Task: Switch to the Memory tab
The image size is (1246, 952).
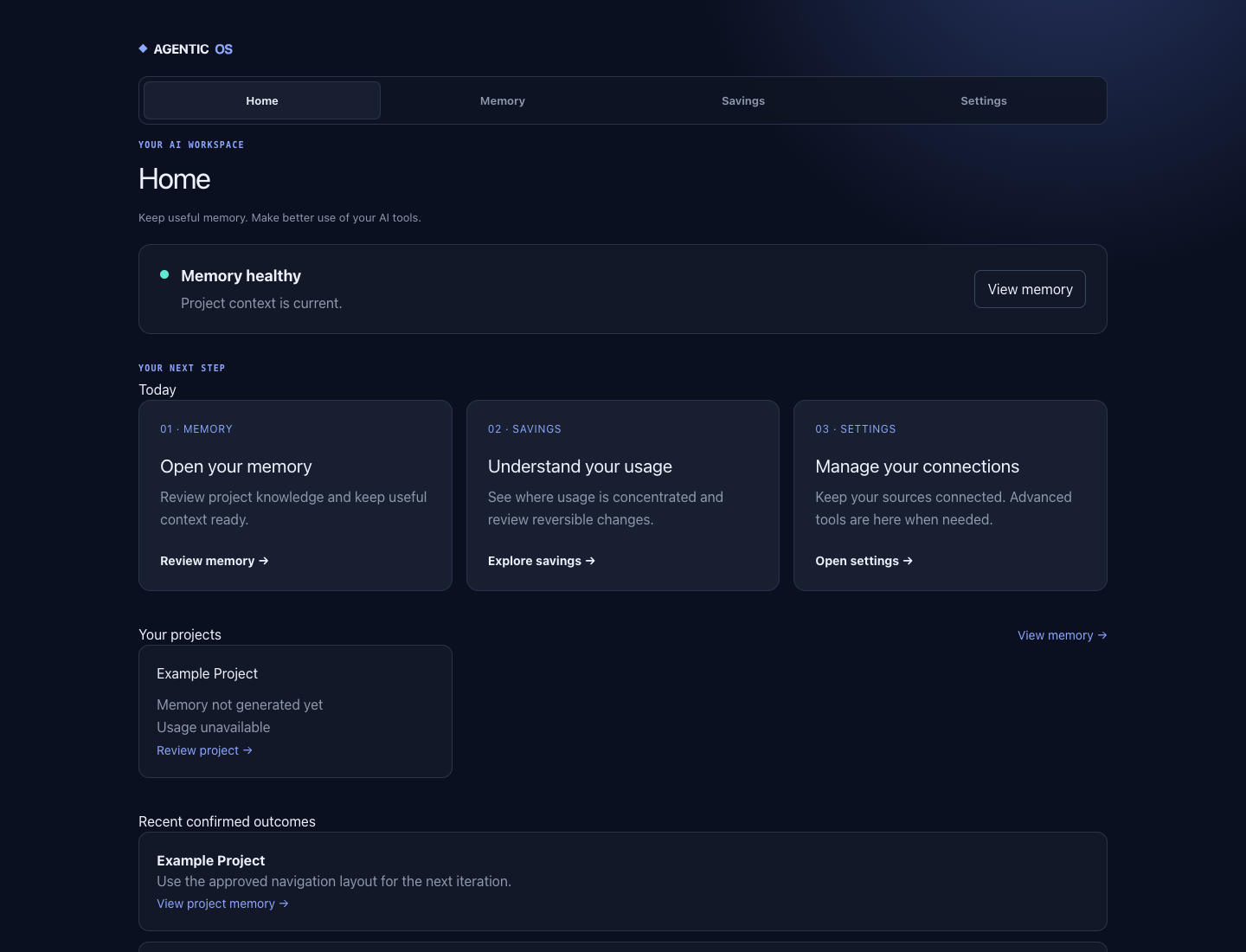Action: 503,100
